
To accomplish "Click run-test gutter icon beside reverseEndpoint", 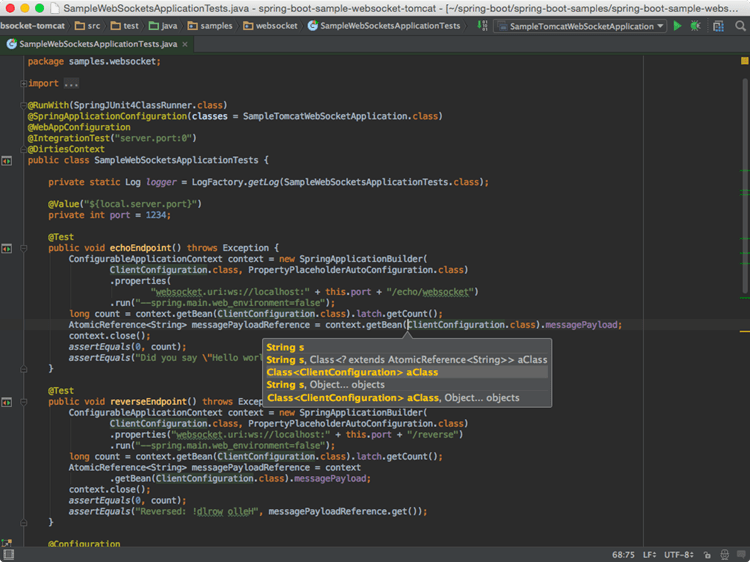I will [x=6, y=402].
